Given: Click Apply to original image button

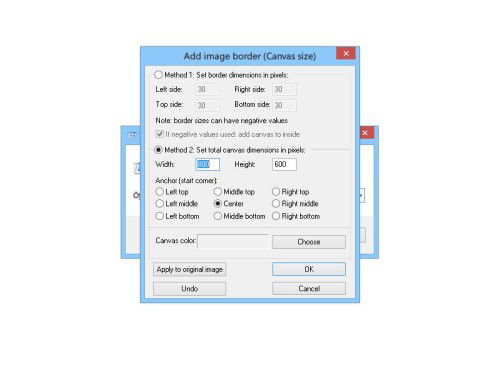Looking at the screenshot, I should pos(190,269).
